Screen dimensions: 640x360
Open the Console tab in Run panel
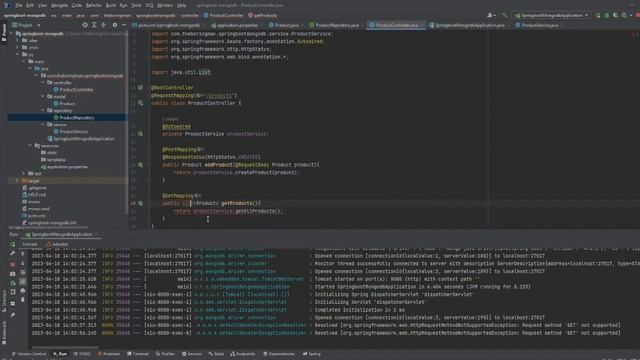tap(29, 244)
